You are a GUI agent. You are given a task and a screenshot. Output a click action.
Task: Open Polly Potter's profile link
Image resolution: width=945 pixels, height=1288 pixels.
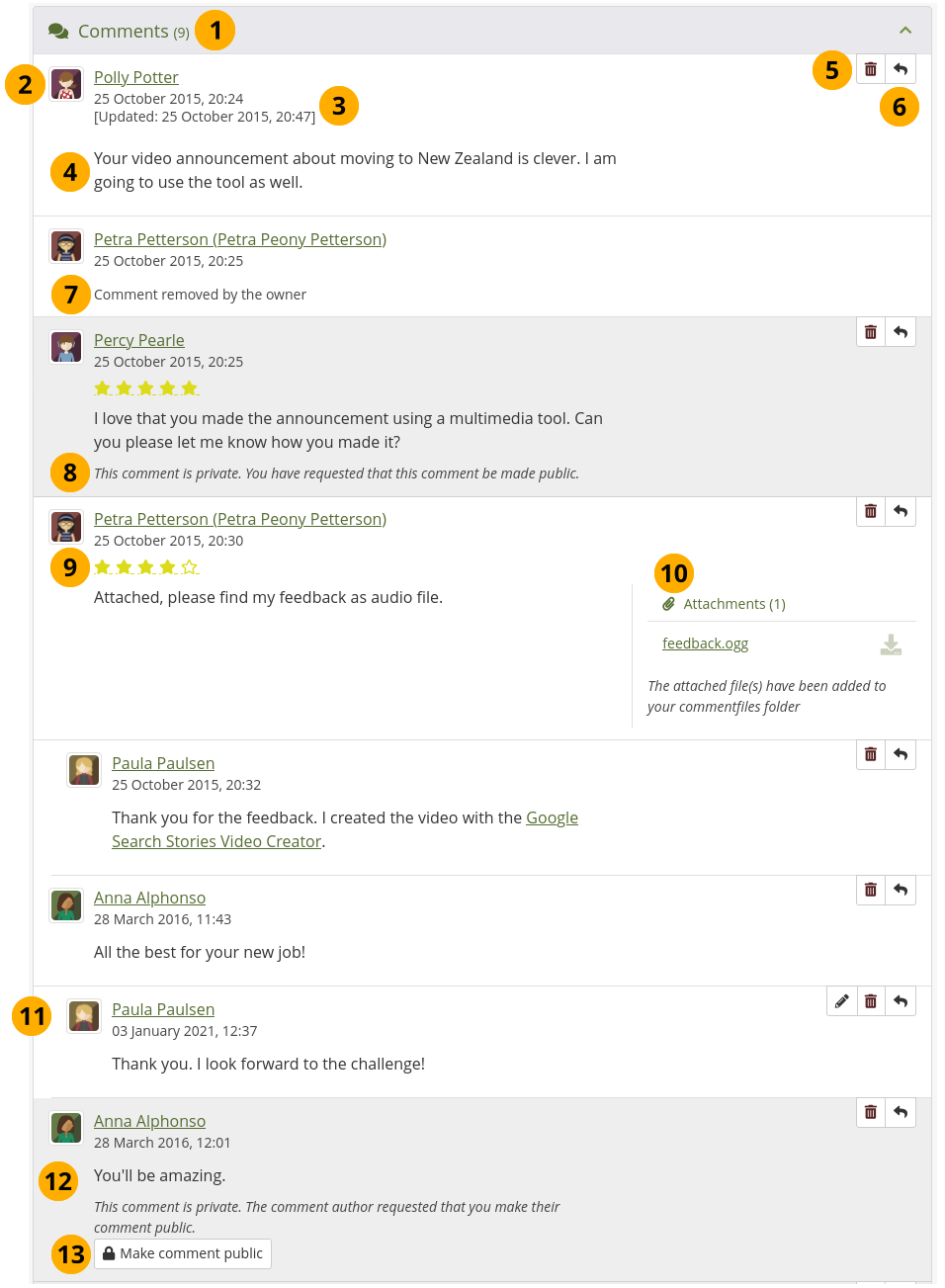(136, 77)
